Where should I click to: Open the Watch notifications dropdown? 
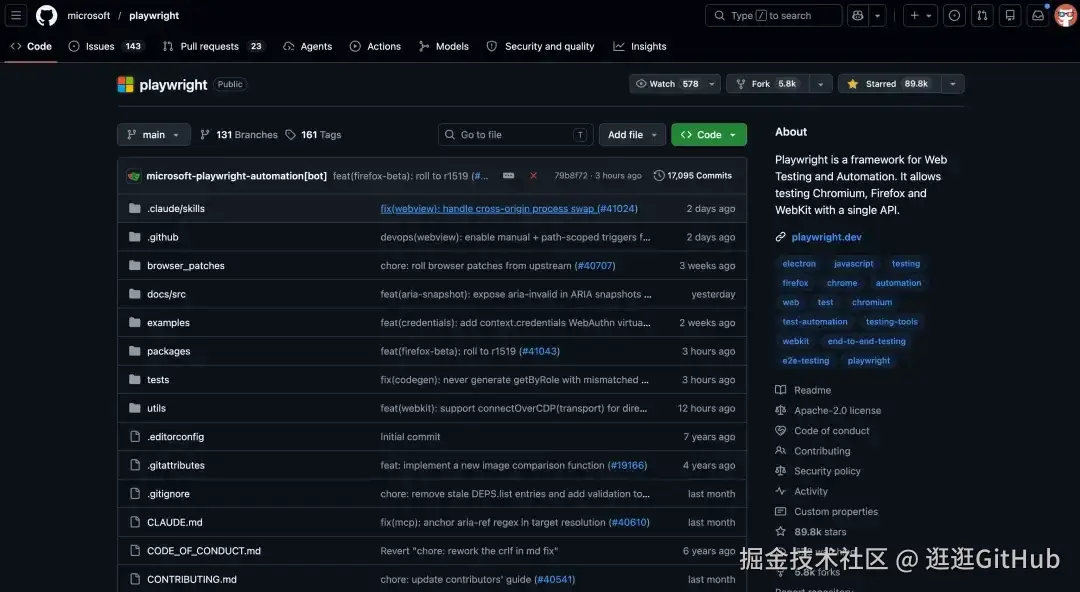(675, 84)
